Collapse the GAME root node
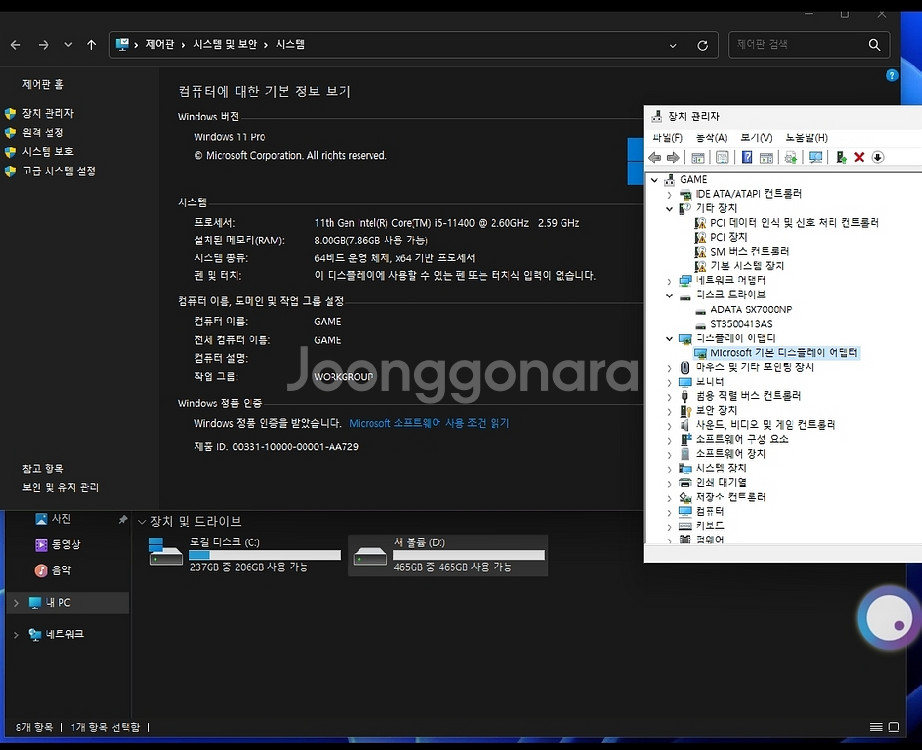This screenshot has width=922, height=750. [x=654, y=180]
